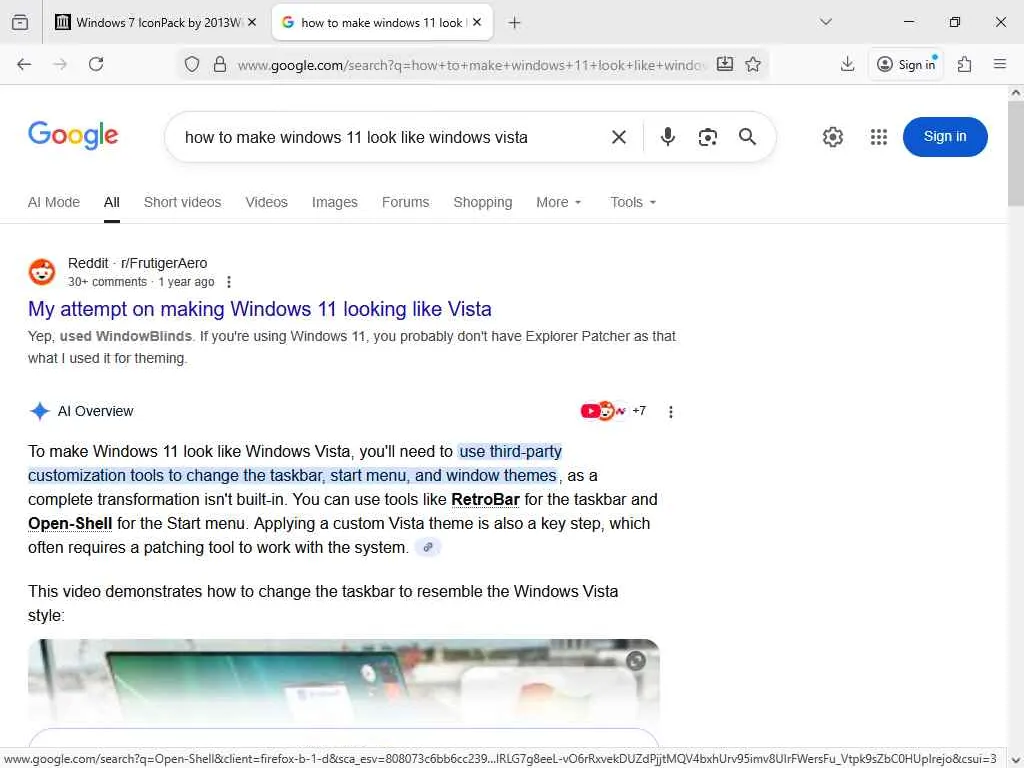Click '30+ comments · 1 year ago' text
Screen dimensions: 1024x768
(141, 282)
